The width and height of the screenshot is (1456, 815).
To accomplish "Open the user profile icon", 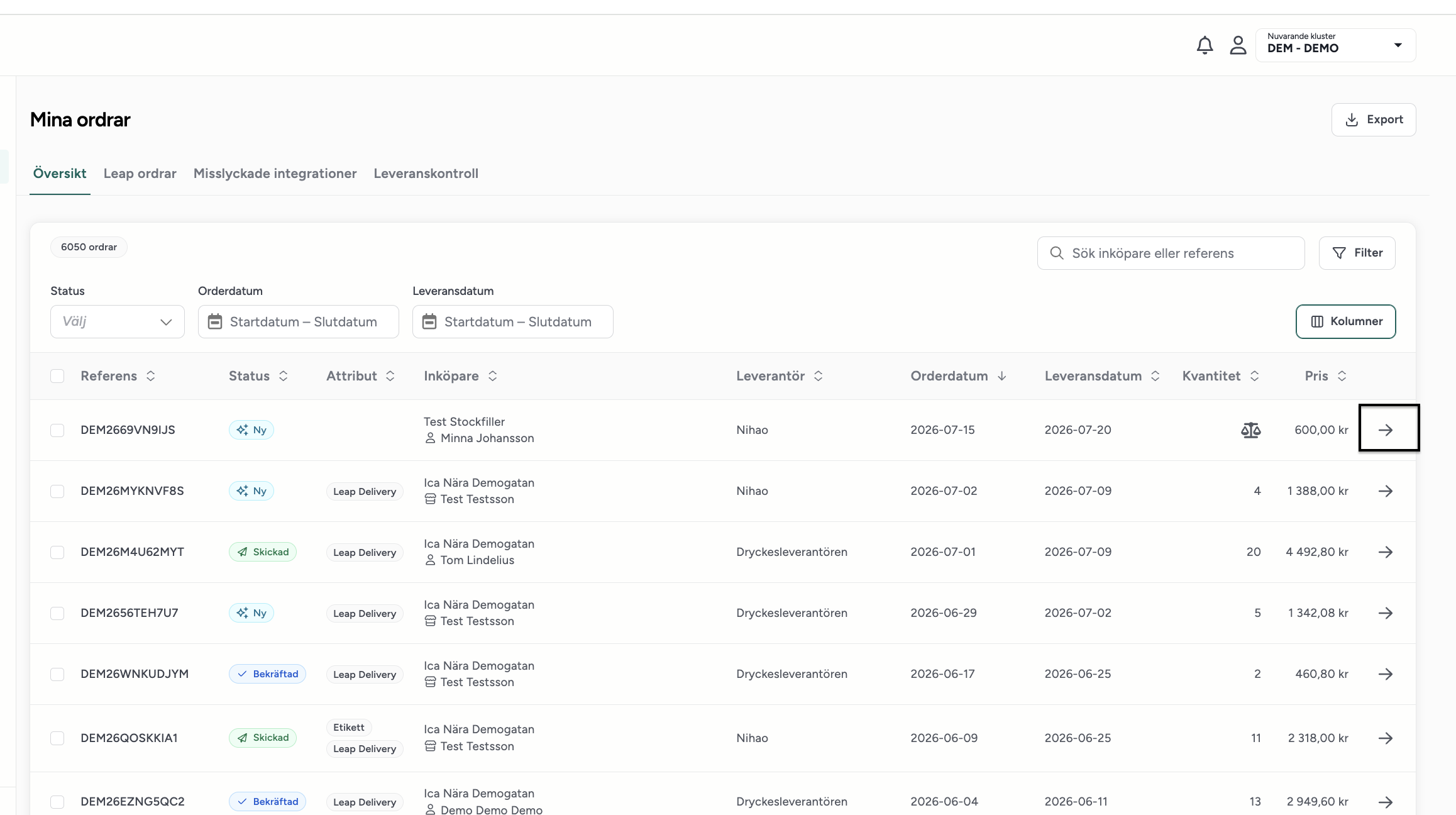I will tap(1238, 45).
